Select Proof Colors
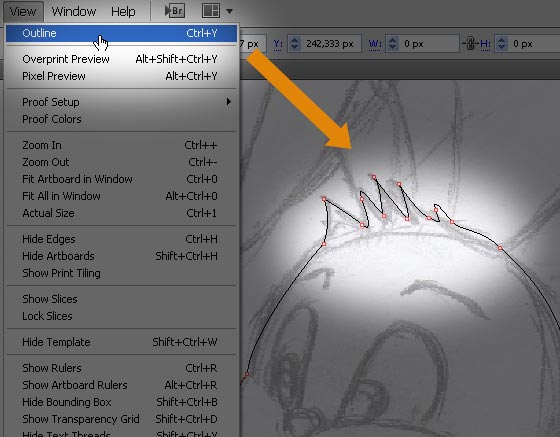The image size is (560, 437). 121,119
